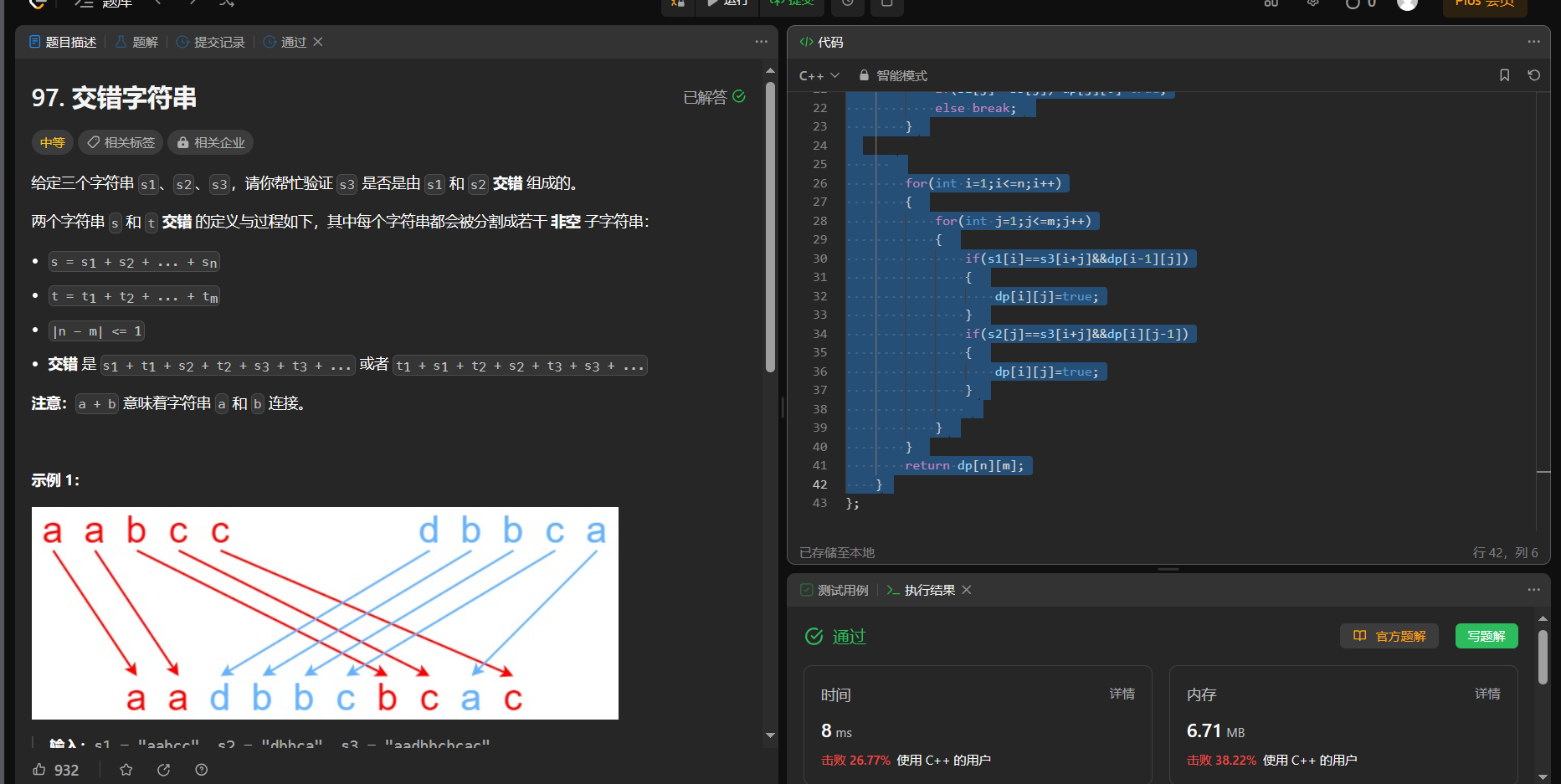
Task: Click the result panel scrollbar thumb
Action: [x=1543, y=658]
